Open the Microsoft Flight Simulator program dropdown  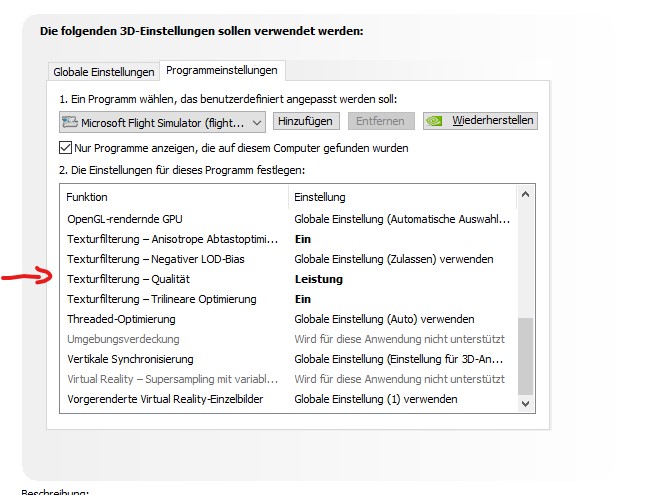coord(162,122)
